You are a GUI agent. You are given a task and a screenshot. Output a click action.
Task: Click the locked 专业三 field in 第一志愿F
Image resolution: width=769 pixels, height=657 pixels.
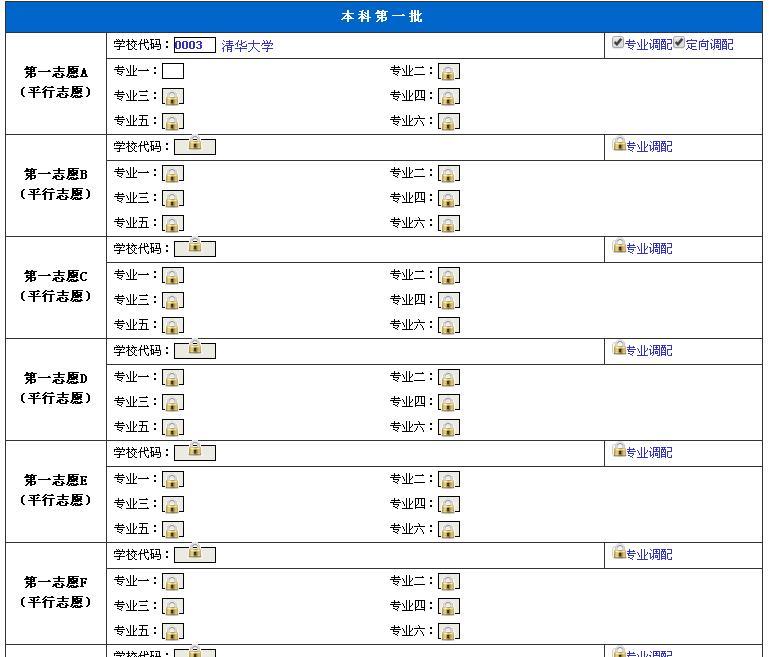173,606
